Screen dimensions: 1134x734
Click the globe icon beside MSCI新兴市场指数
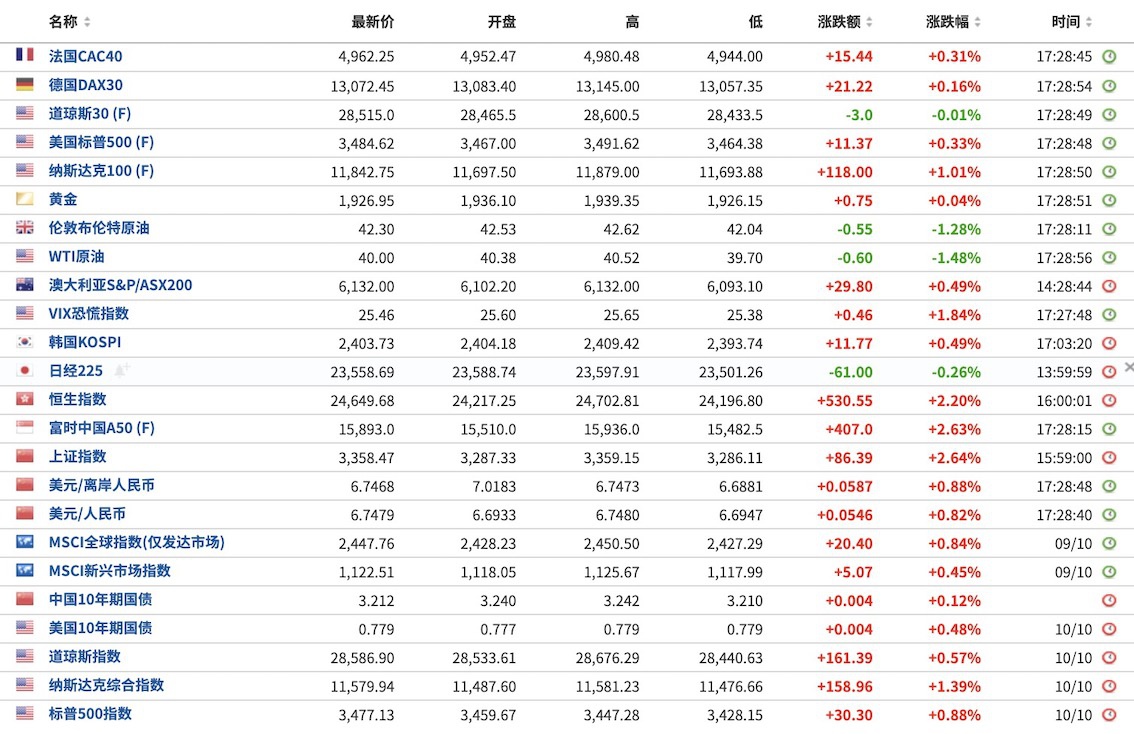25,571
